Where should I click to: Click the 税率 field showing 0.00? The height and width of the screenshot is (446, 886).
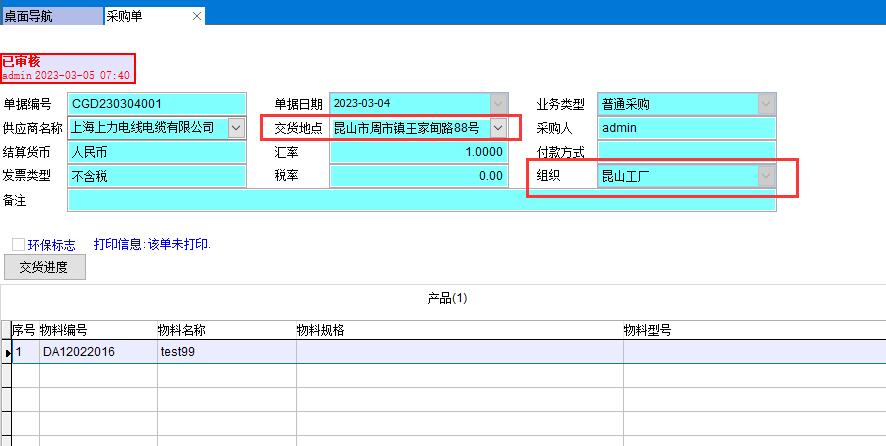418,176
